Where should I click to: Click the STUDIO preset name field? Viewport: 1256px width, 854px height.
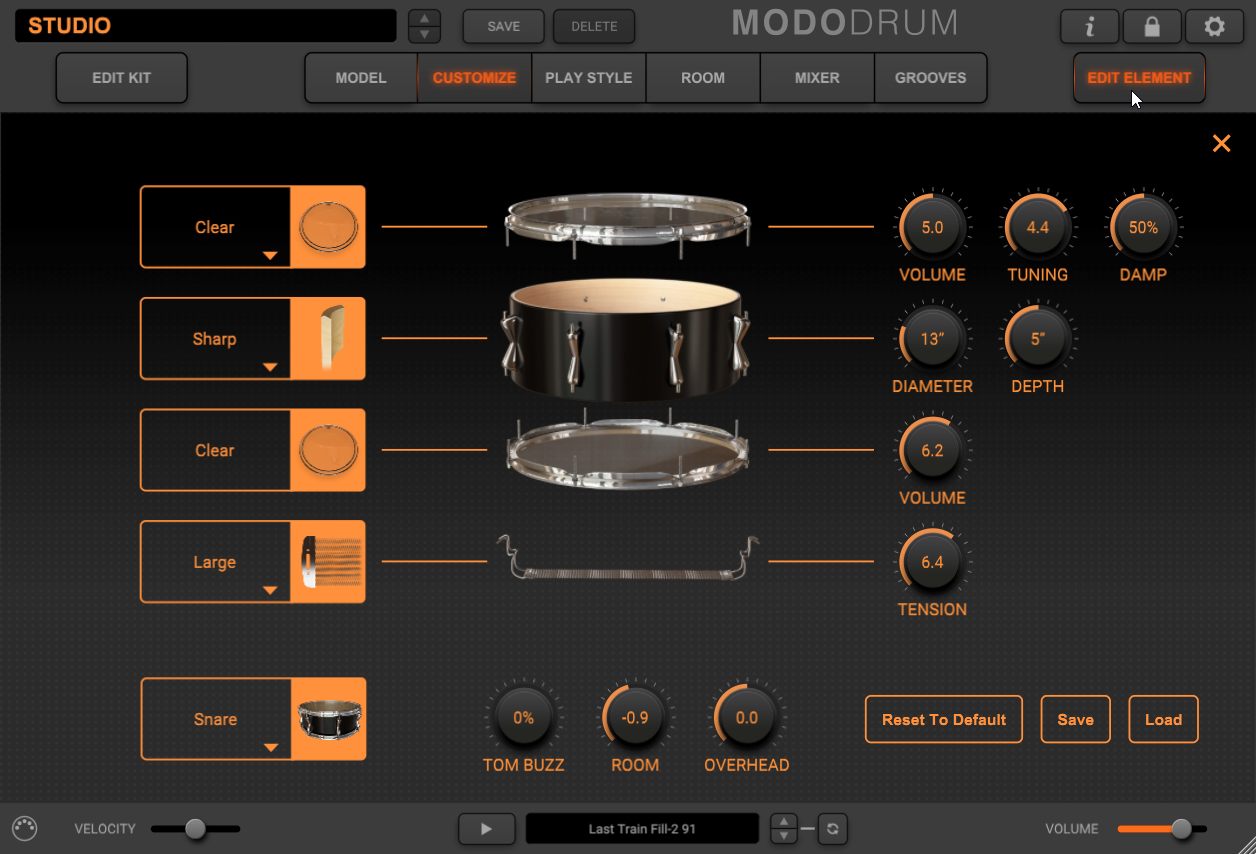tap(205, 26)
